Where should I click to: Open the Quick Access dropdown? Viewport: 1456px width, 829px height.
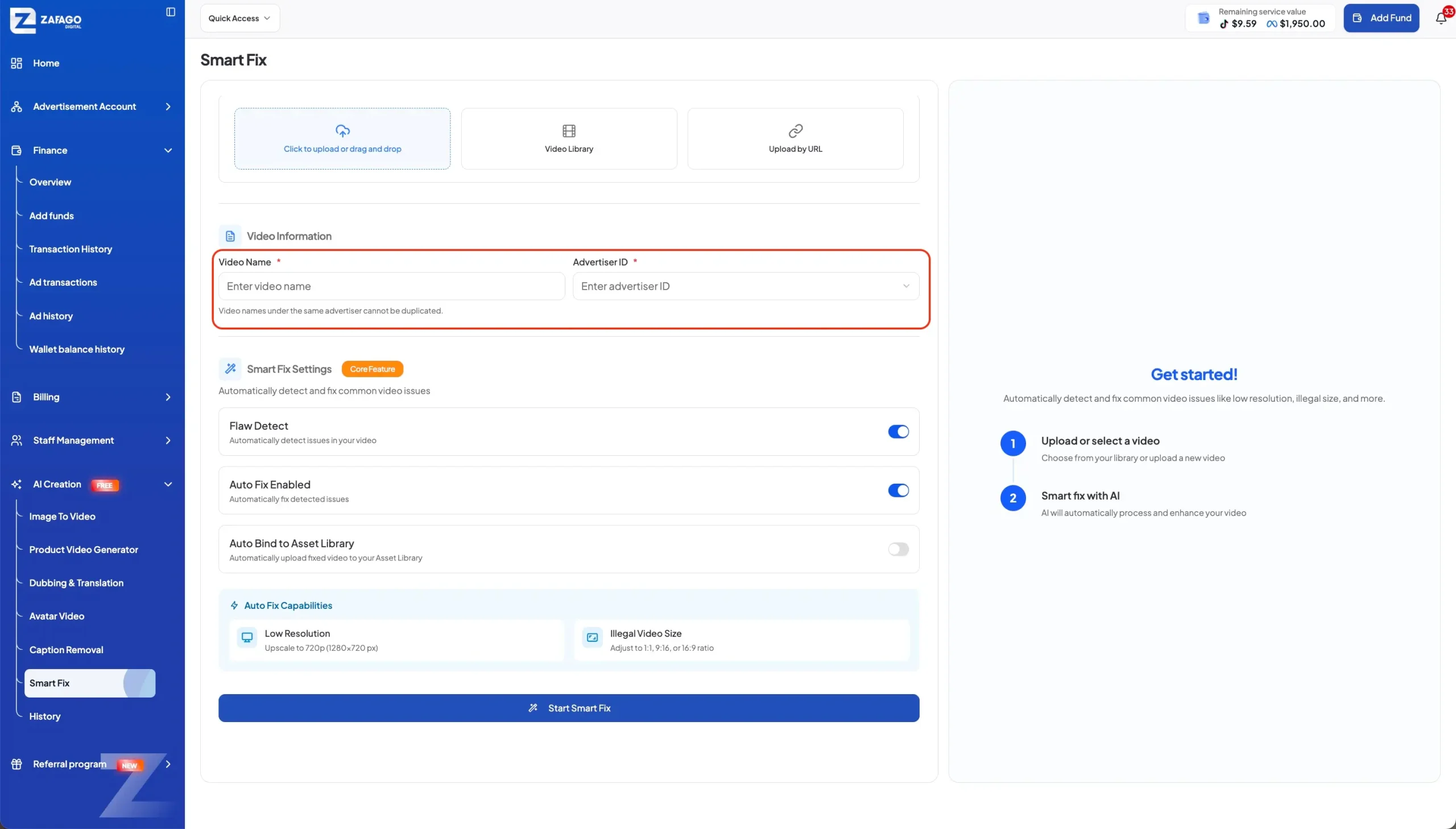[239, 18]
